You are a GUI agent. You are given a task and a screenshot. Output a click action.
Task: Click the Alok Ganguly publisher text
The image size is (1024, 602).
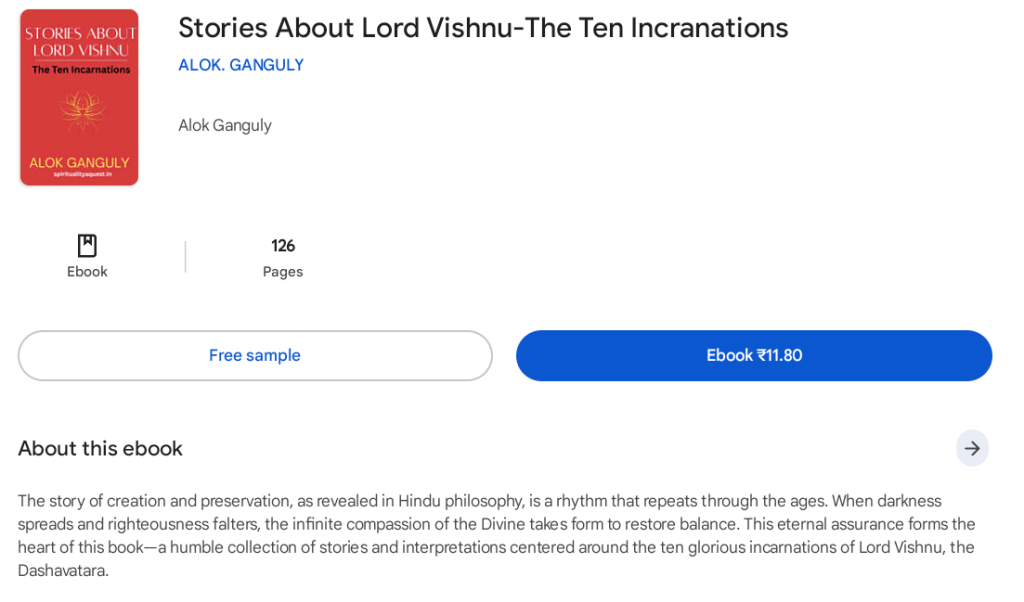click(225, 125)
